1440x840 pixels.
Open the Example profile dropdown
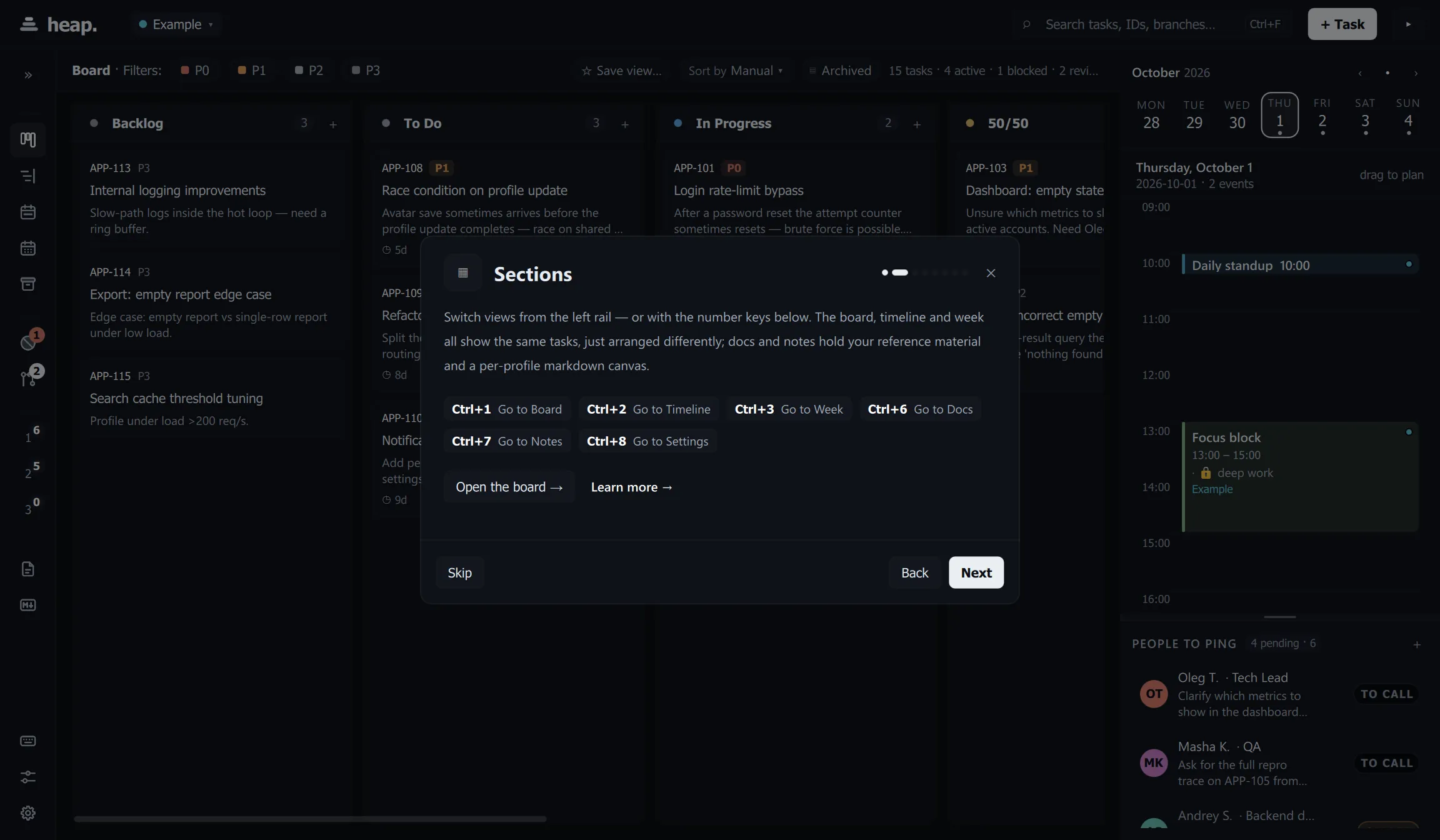(x=177, y=24)
